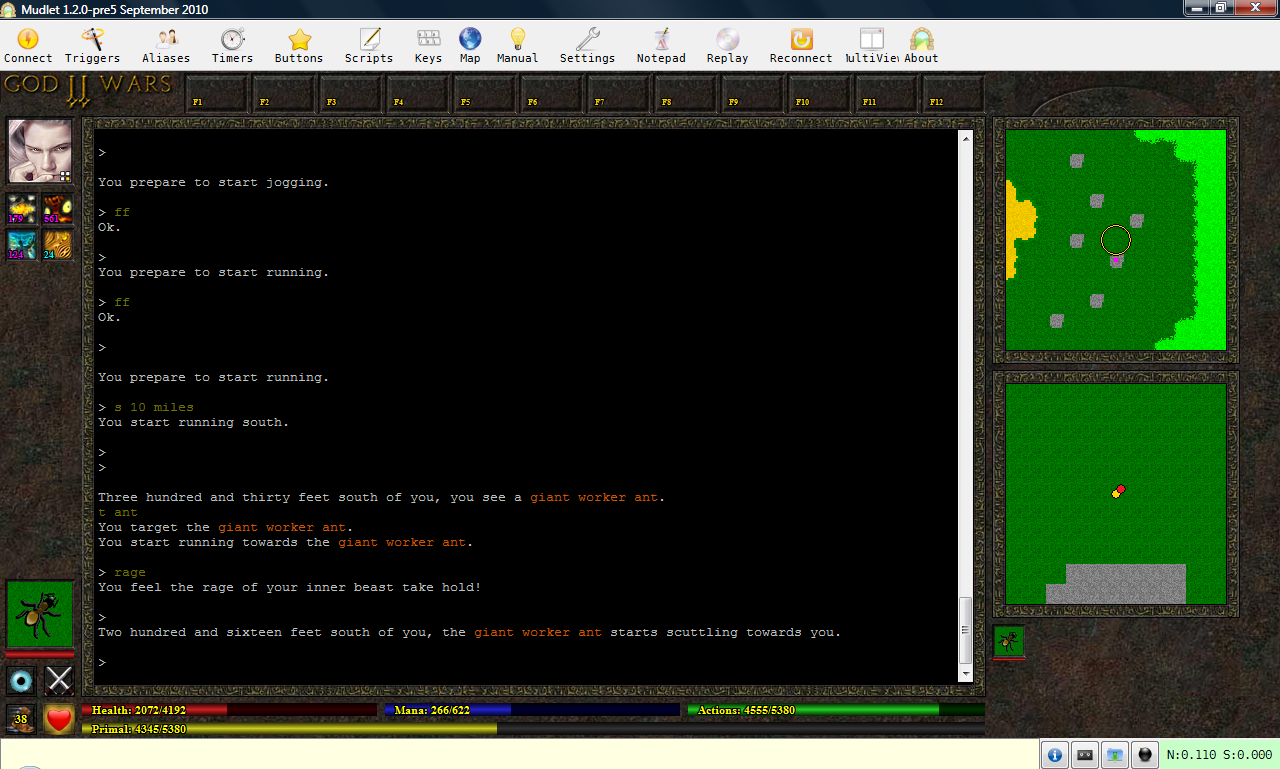Click the black bomb button
Screen dimensions: 1280x769
coord(1146,755)
